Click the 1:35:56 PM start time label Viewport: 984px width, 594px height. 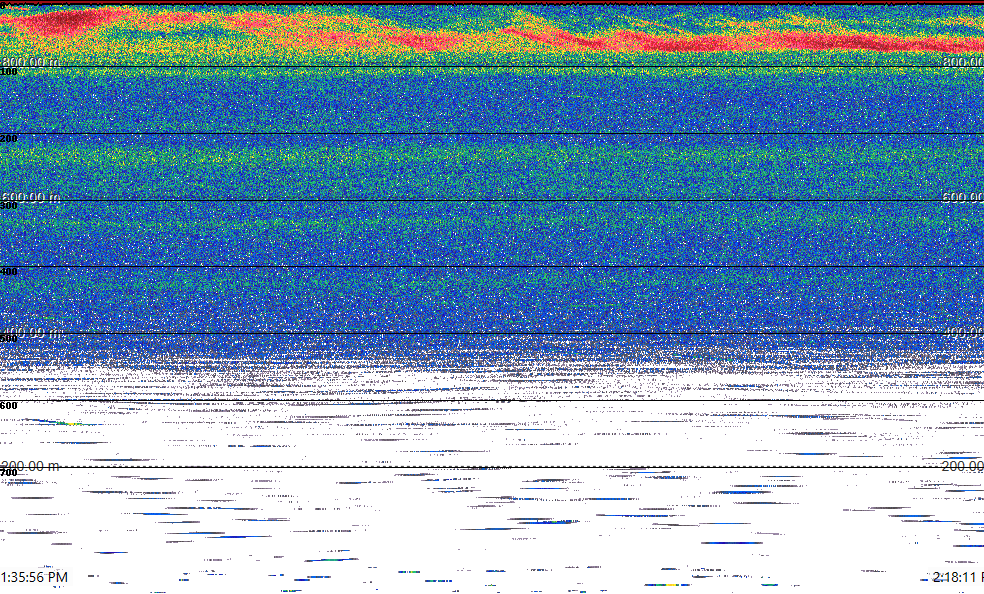click(x=35, y=577)
